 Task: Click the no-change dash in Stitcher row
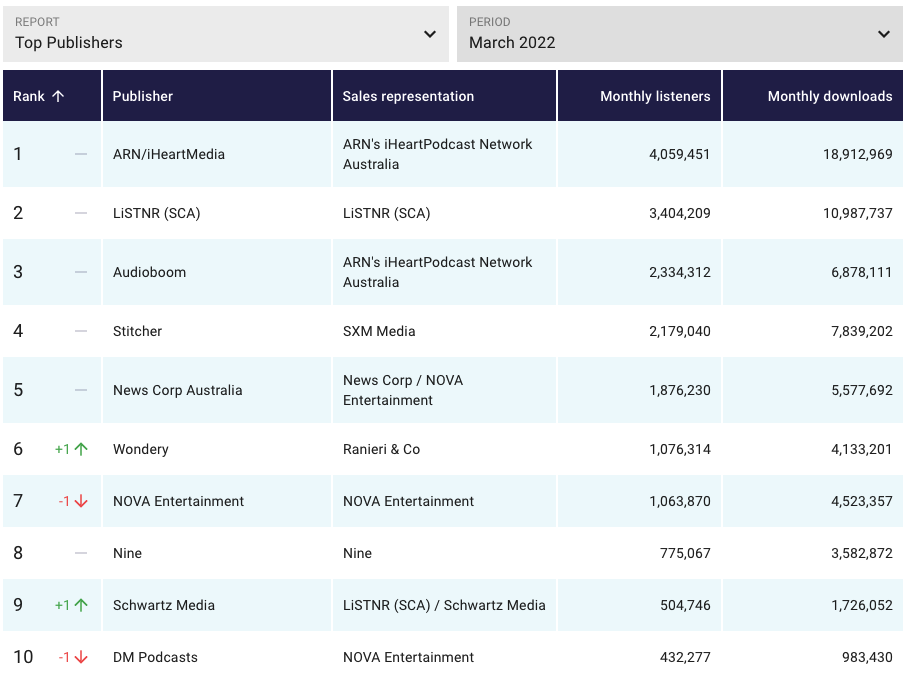[81, 331]
